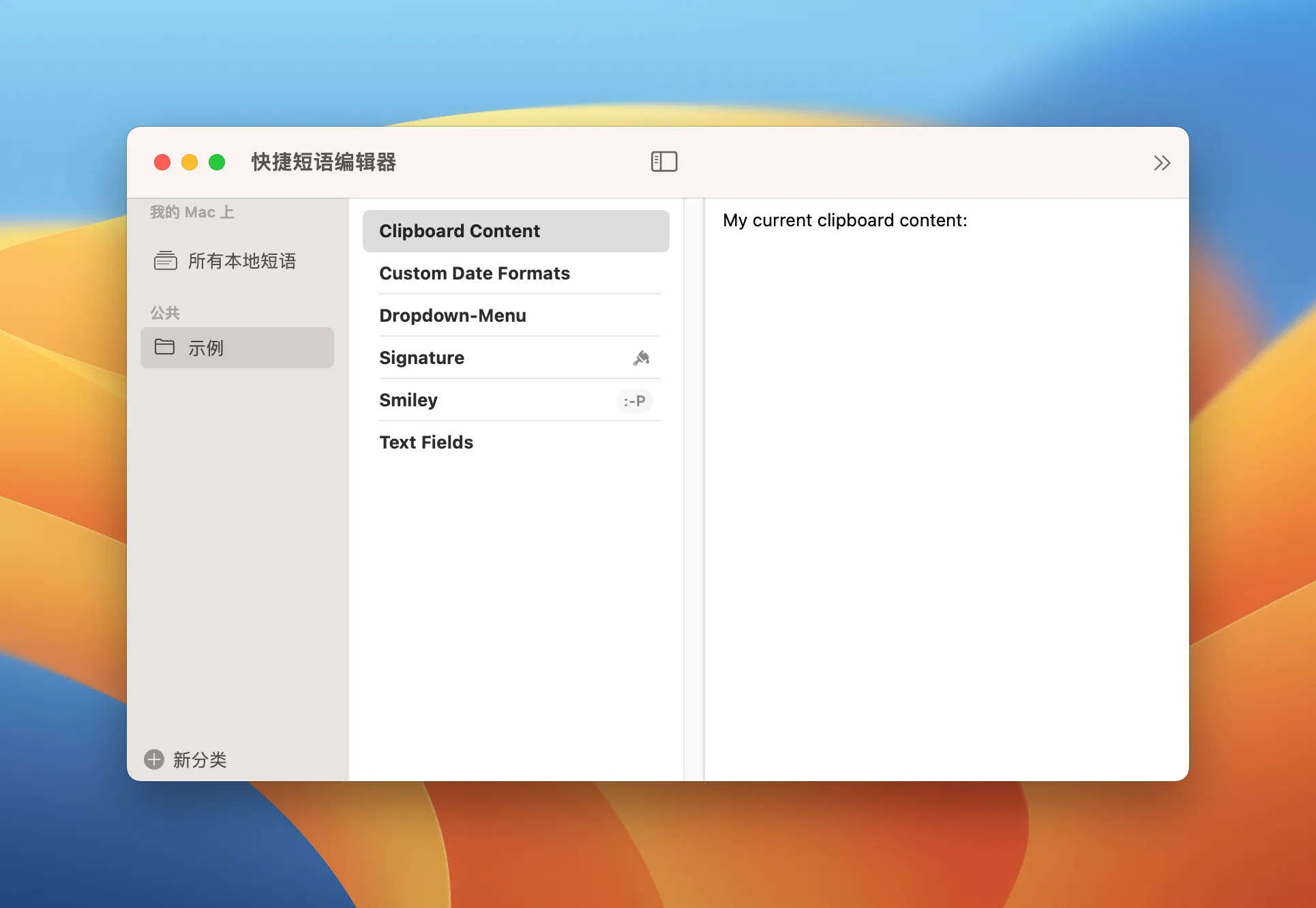Click the :-P abbreviation badge on Smiley
This screenshot has height=908, width=1316.
(634, 401)
